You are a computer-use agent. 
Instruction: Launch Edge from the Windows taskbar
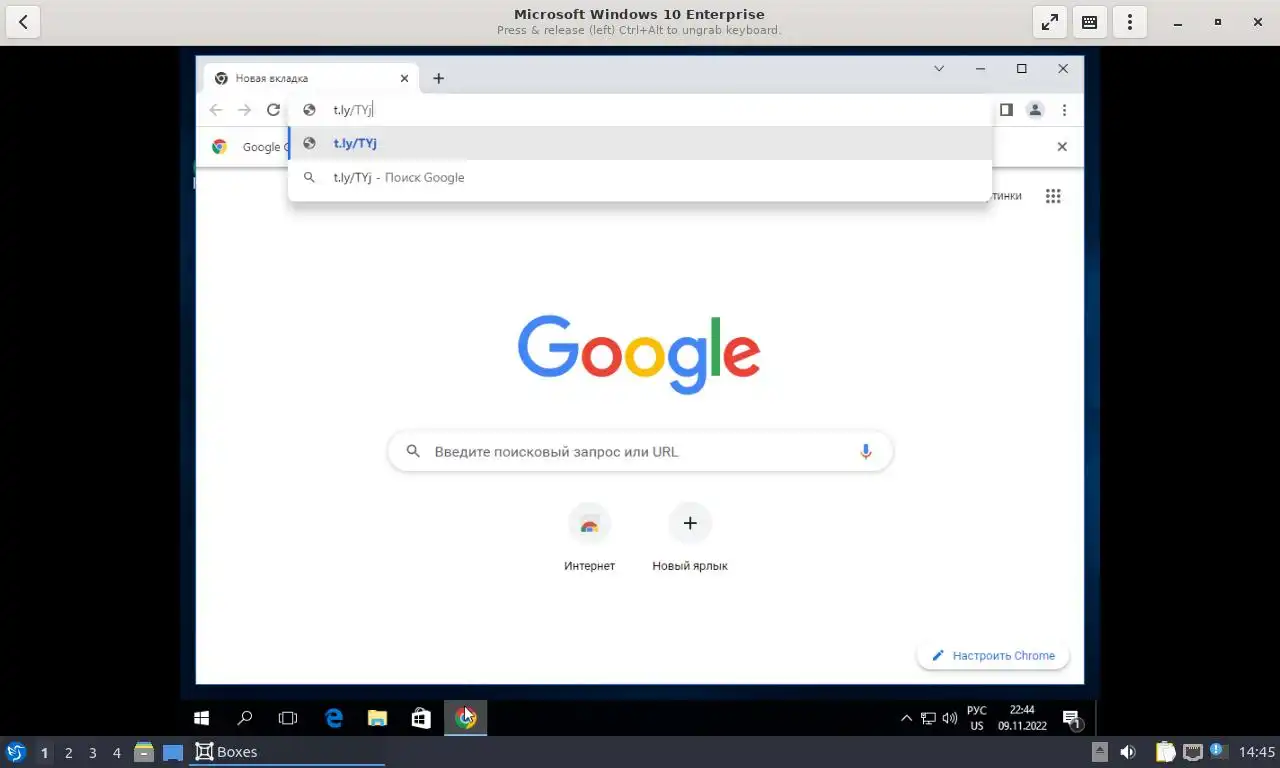(334, 718)
